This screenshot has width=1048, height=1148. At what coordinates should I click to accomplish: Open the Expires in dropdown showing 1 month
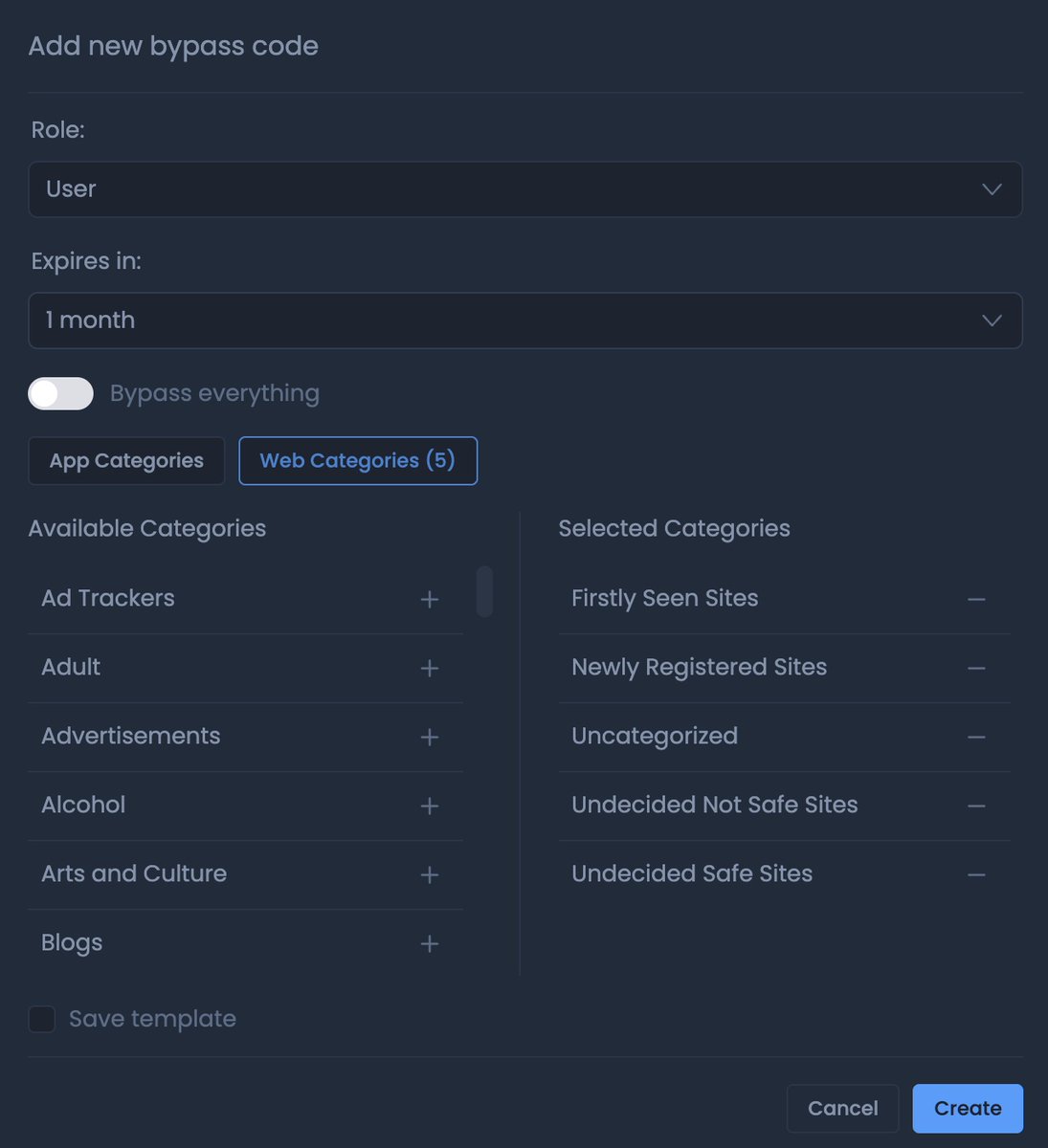click(525, 320)
